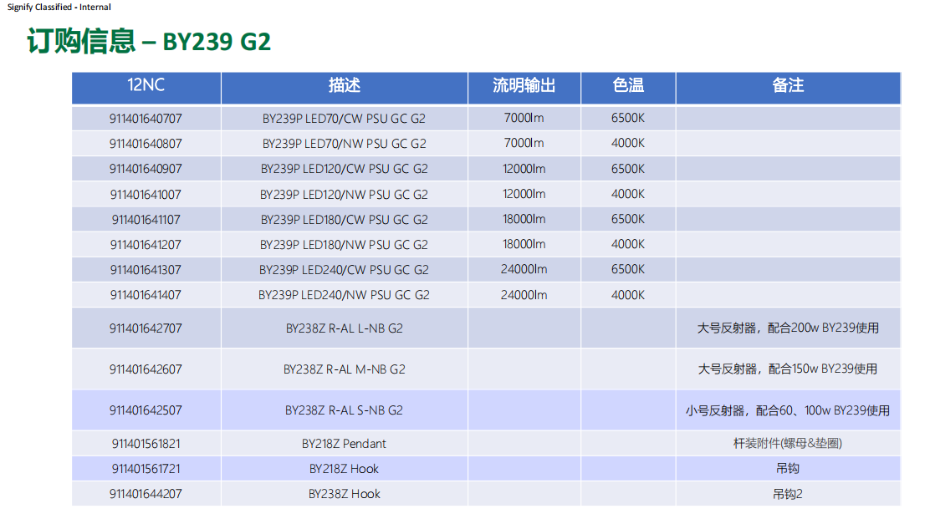Click note '大号反射器，配合150w BY239使用'

(788, 369)
